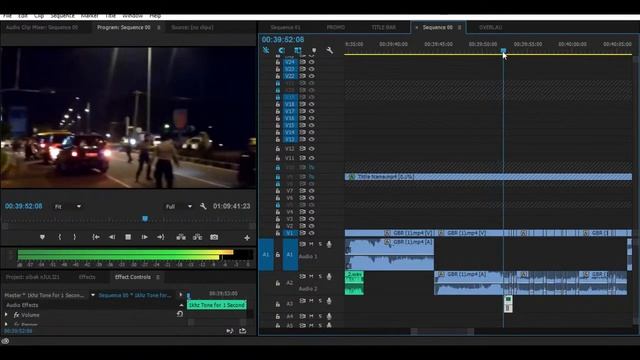640x360 pixels.
Task: Go to Out point in Program monitor
Action: [160, 237]
